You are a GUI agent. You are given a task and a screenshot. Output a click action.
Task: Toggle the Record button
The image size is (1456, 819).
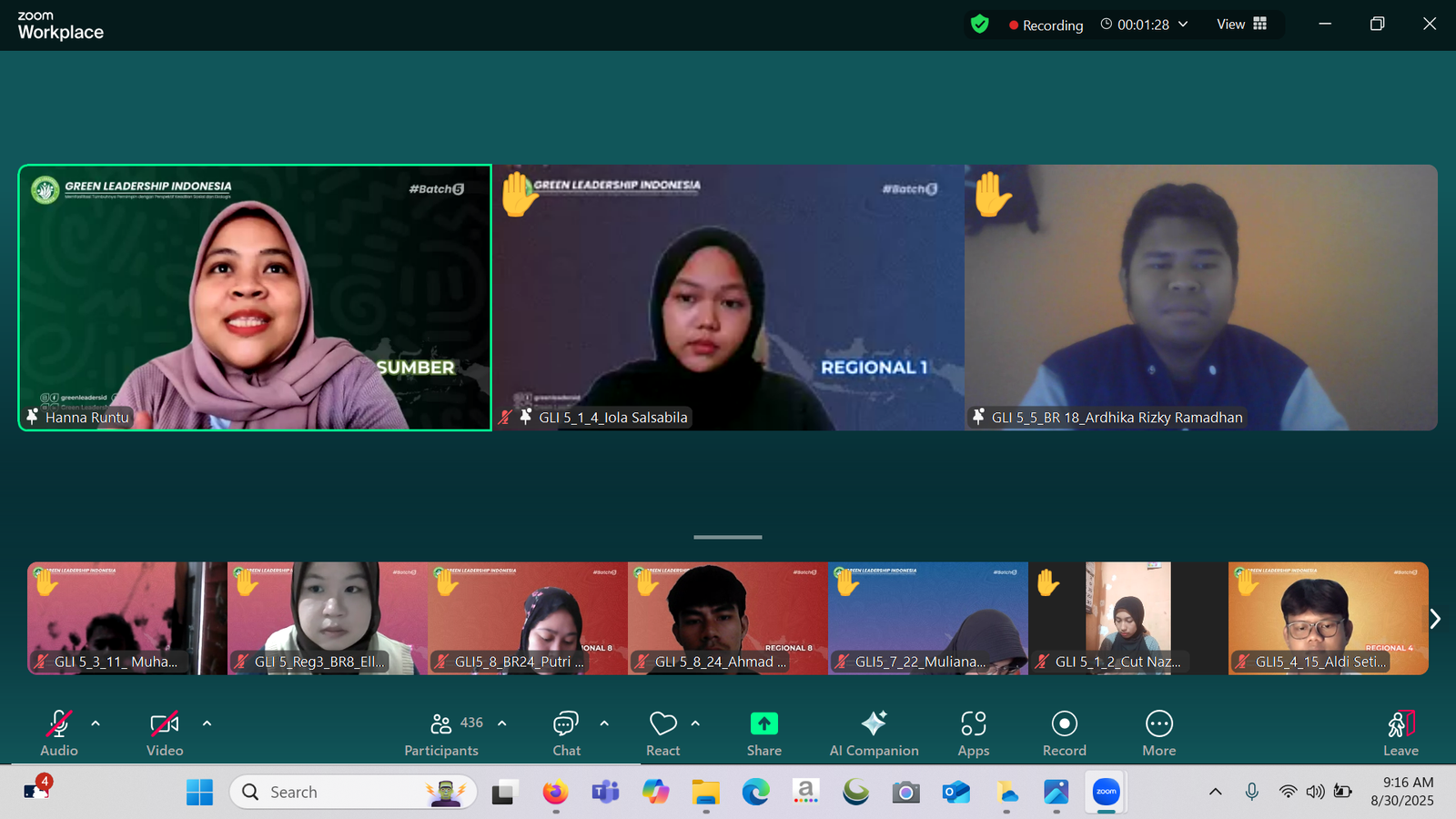(1064, 733)
